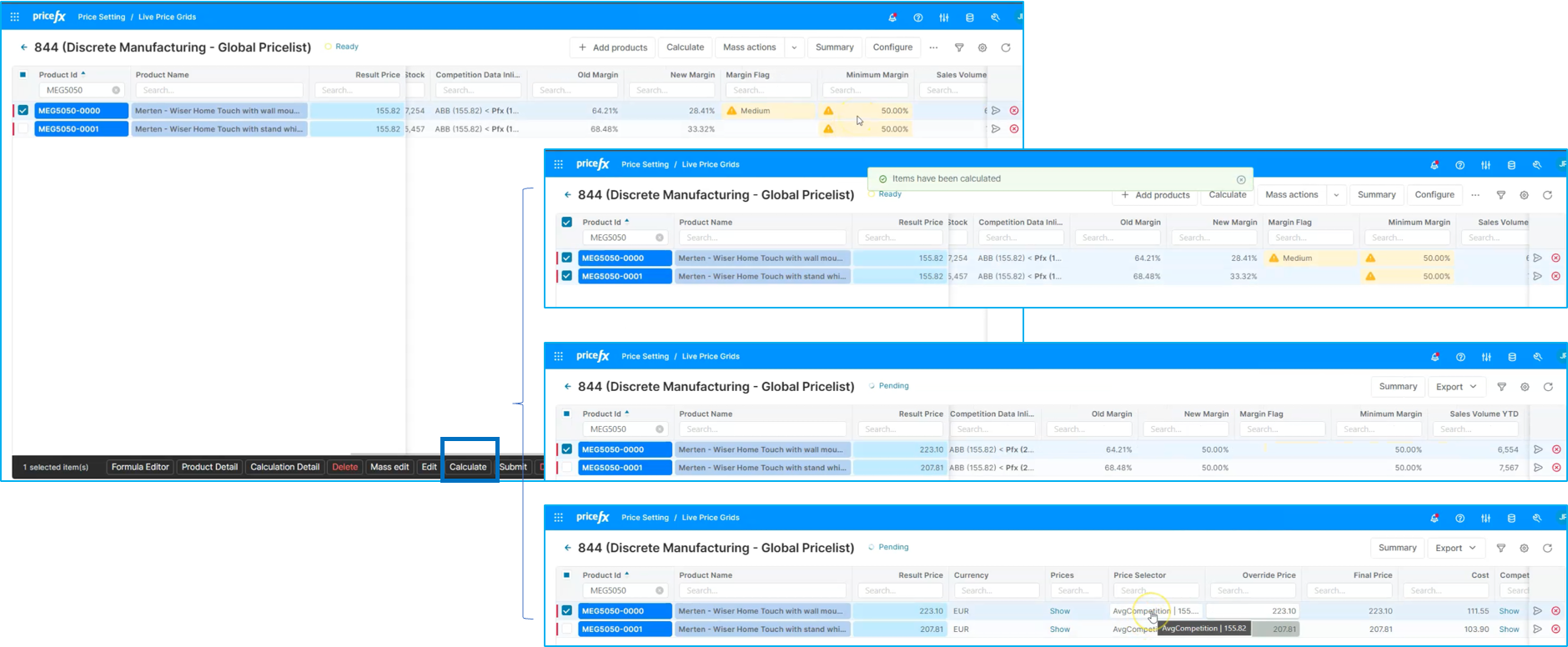Submit row MEG5050-0000 via arrow icon in the selected-items window
The width and height of the screenshot is (1568, 647).
[996, 110]
